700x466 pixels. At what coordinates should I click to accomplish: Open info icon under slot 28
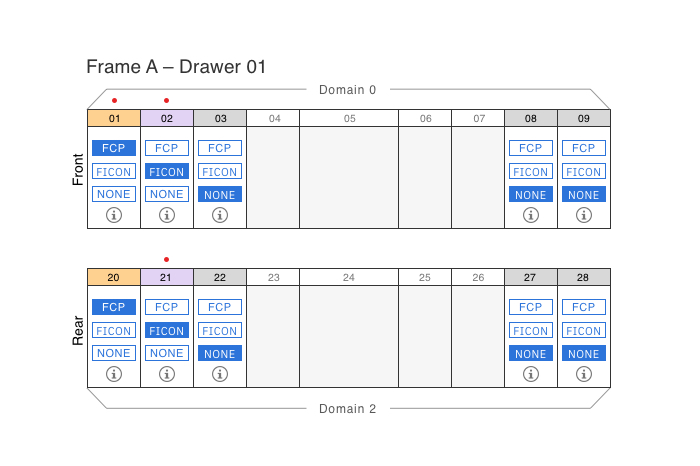pyautogui.click(x=584, y=373)
